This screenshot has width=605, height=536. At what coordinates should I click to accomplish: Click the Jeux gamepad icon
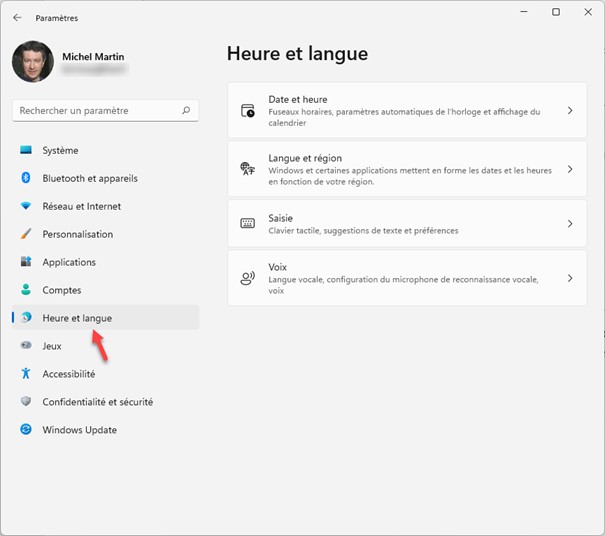(27, 347)
